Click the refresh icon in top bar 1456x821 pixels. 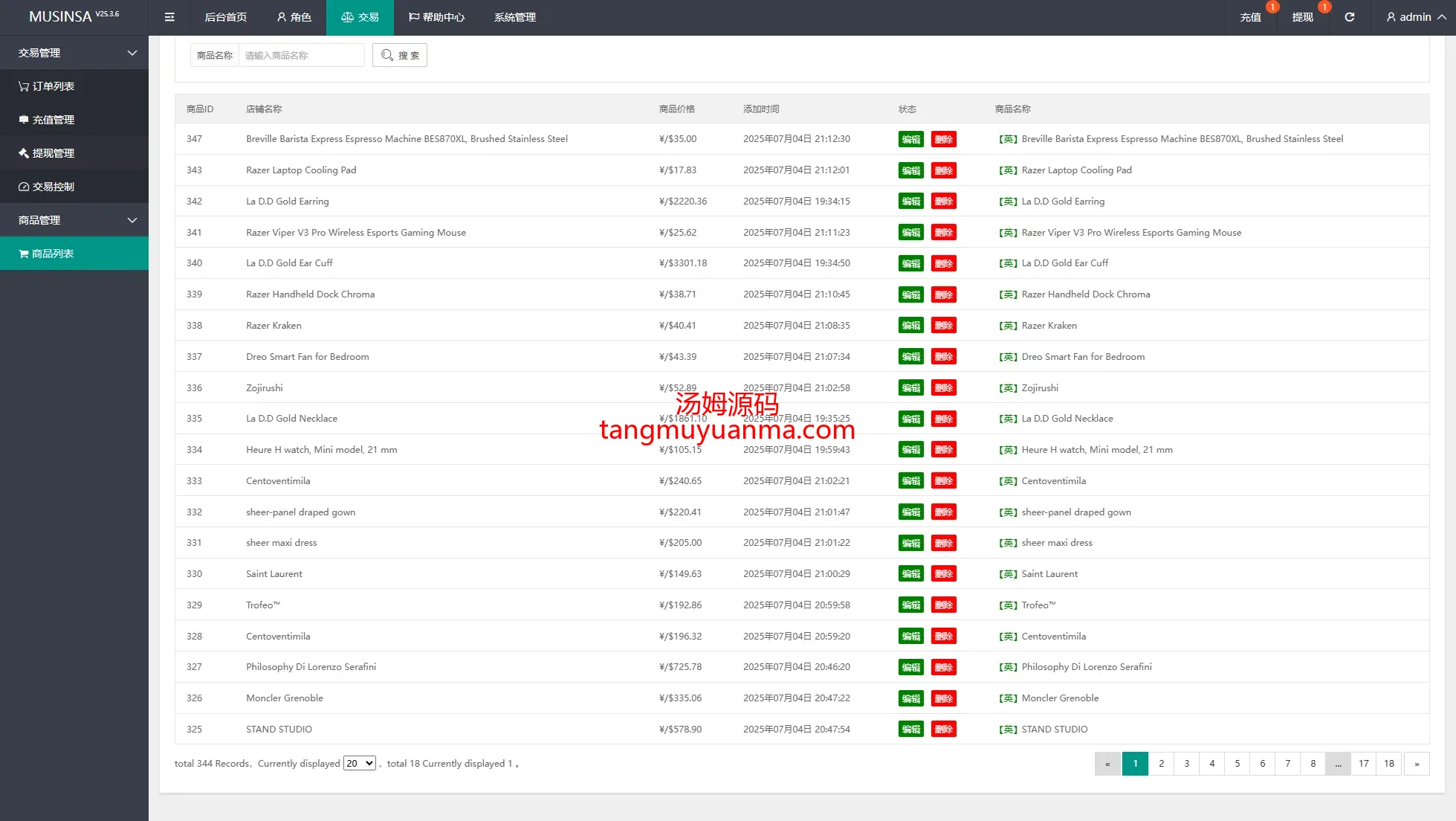point(1349,17)
